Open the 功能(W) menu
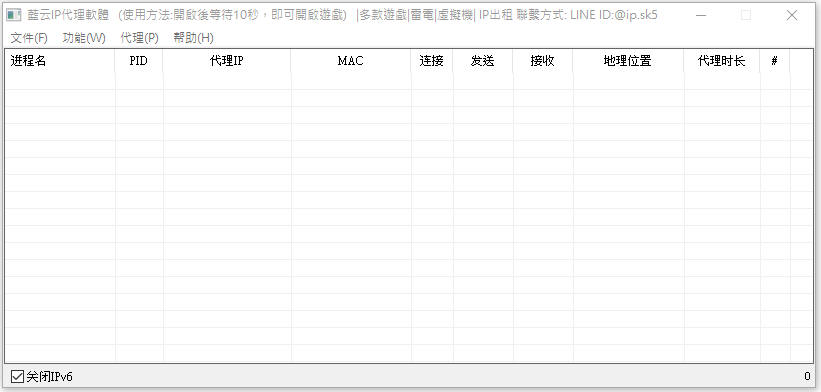Viewport: 821px width, 392px height. click(84, 38)
